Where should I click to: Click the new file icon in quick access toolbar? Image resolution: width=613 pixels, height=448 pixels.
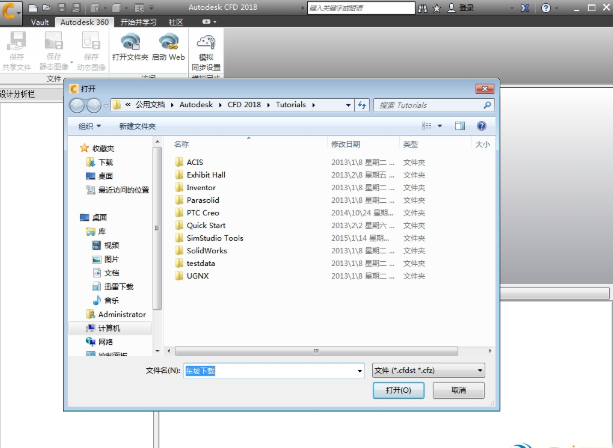point(33,8)
